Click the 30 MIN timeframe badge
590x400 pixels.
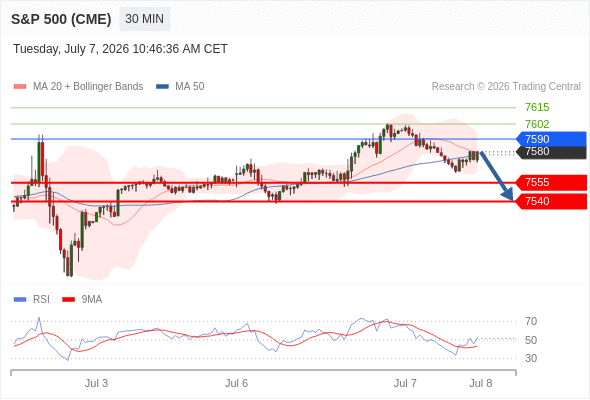coord(144,19)
